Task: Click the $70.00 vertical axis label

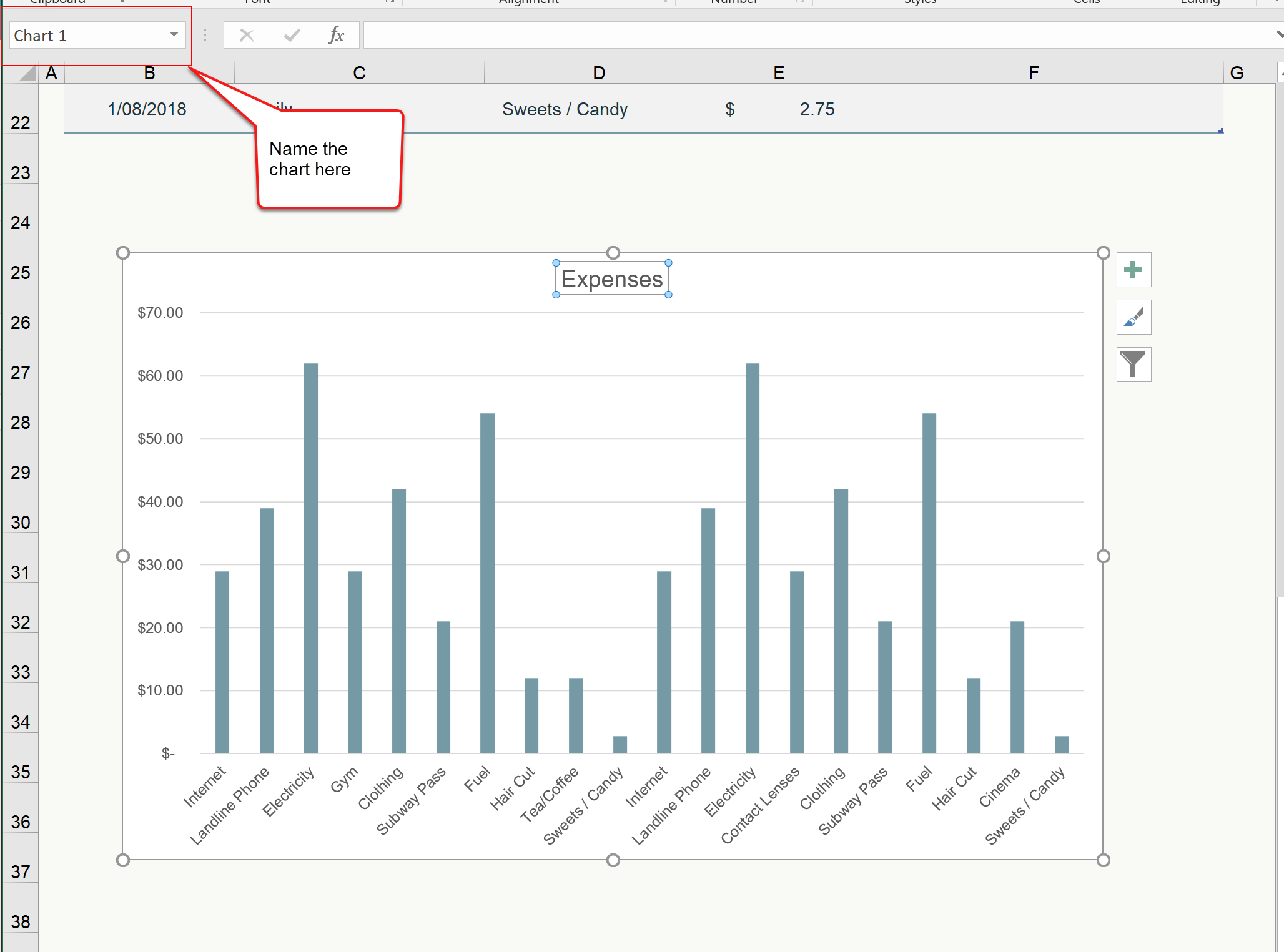Action: (160, 313)
